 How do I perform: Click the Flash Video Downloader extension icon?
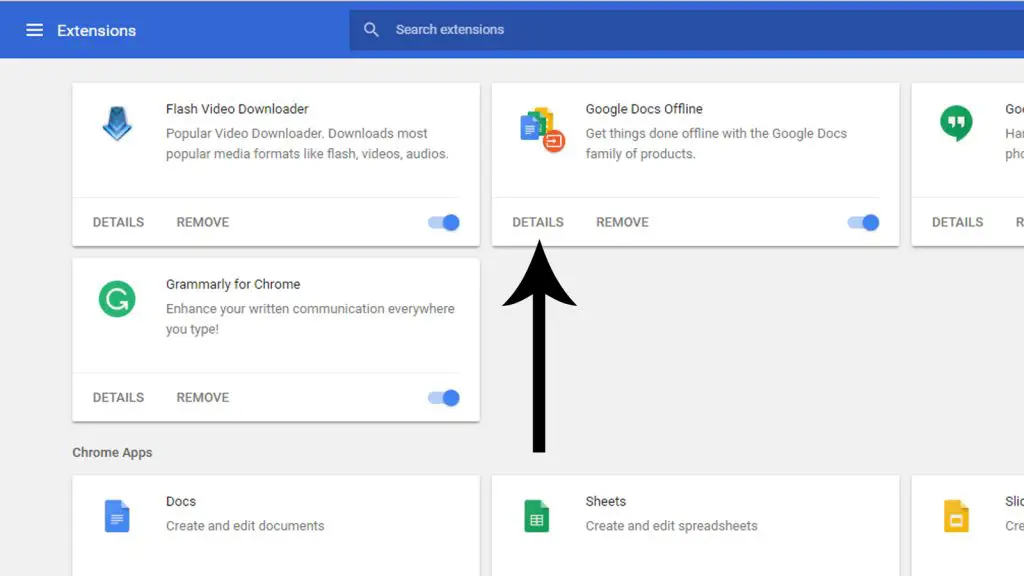coord(117,125)
